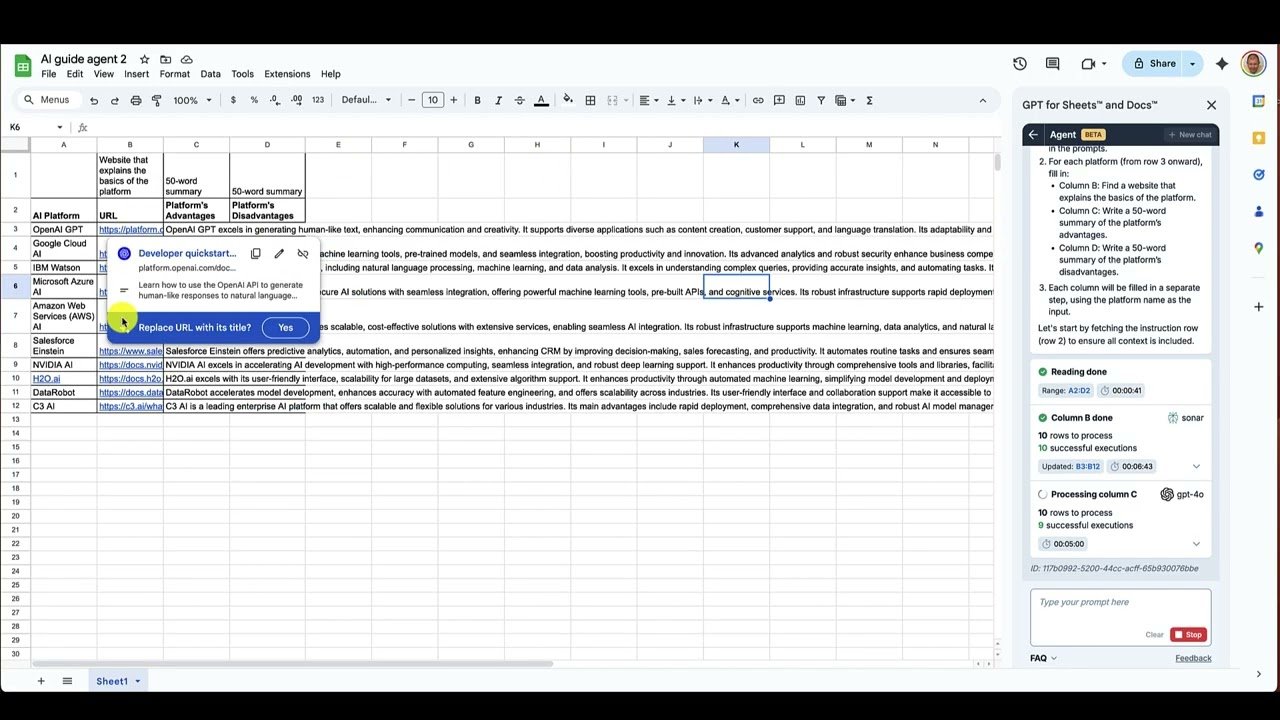Stop the agent with the Stop button
The width and height of the screenshot is (1280, 720).
coord(1188,635)
